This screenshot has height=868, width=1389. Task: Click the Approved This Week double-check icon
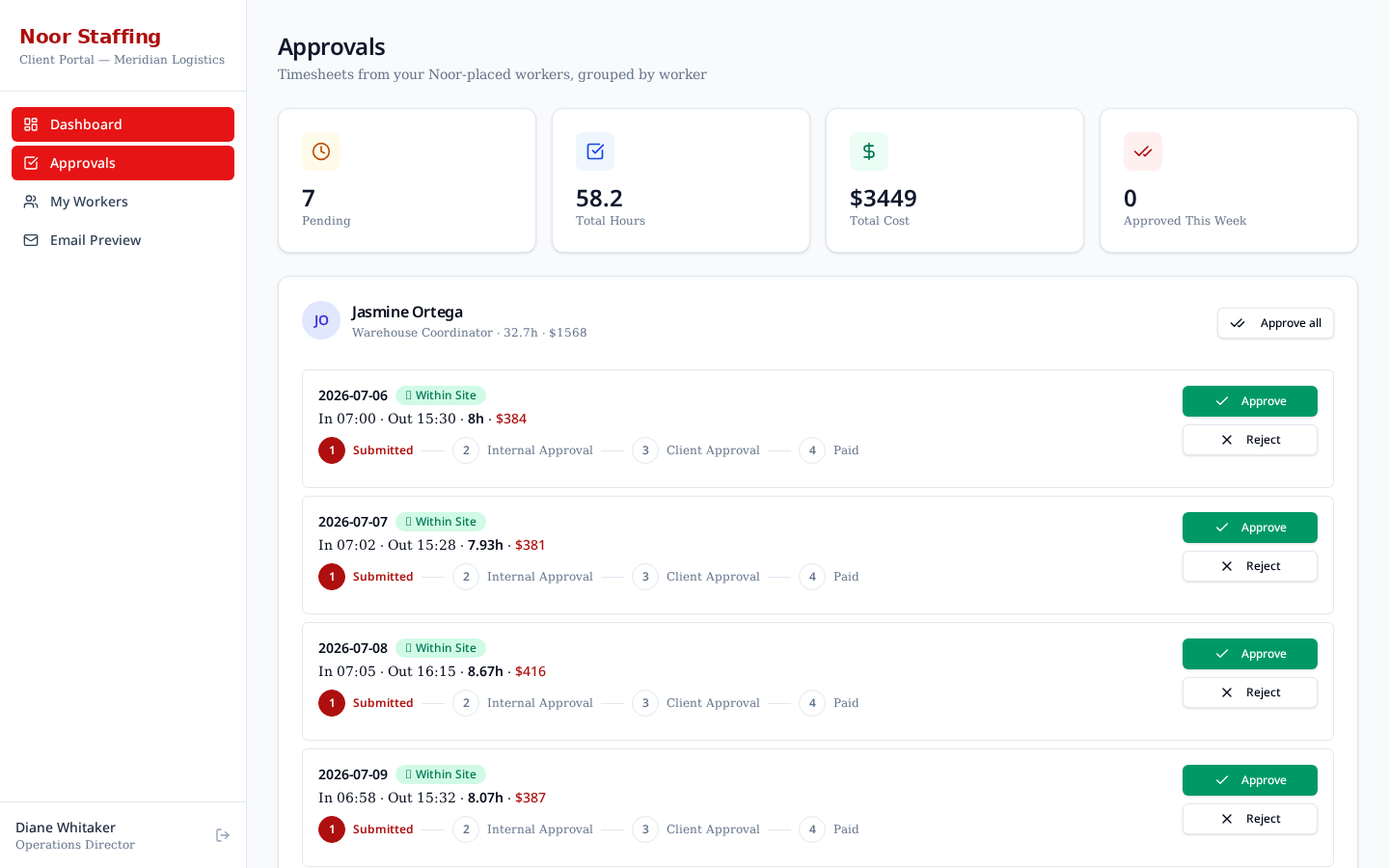[x=1143, y=151]
